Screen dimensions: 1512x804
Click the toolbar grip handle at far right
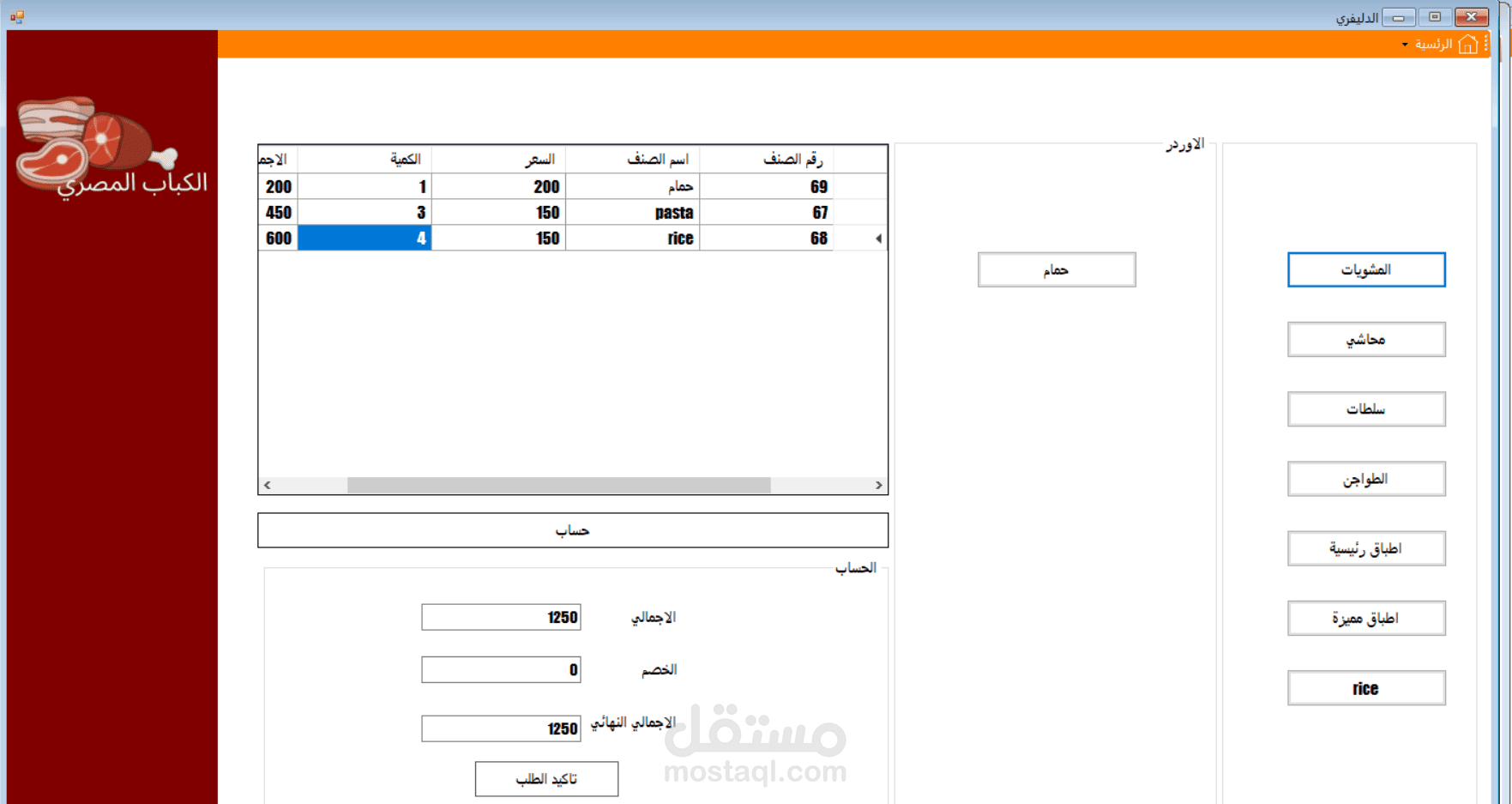click(1486, 44)
